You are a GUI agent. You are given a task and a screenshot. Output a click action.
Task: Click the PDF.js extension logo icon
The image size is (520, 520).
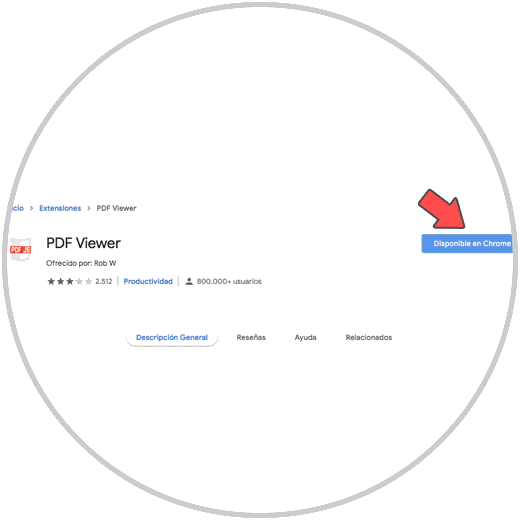20,249
